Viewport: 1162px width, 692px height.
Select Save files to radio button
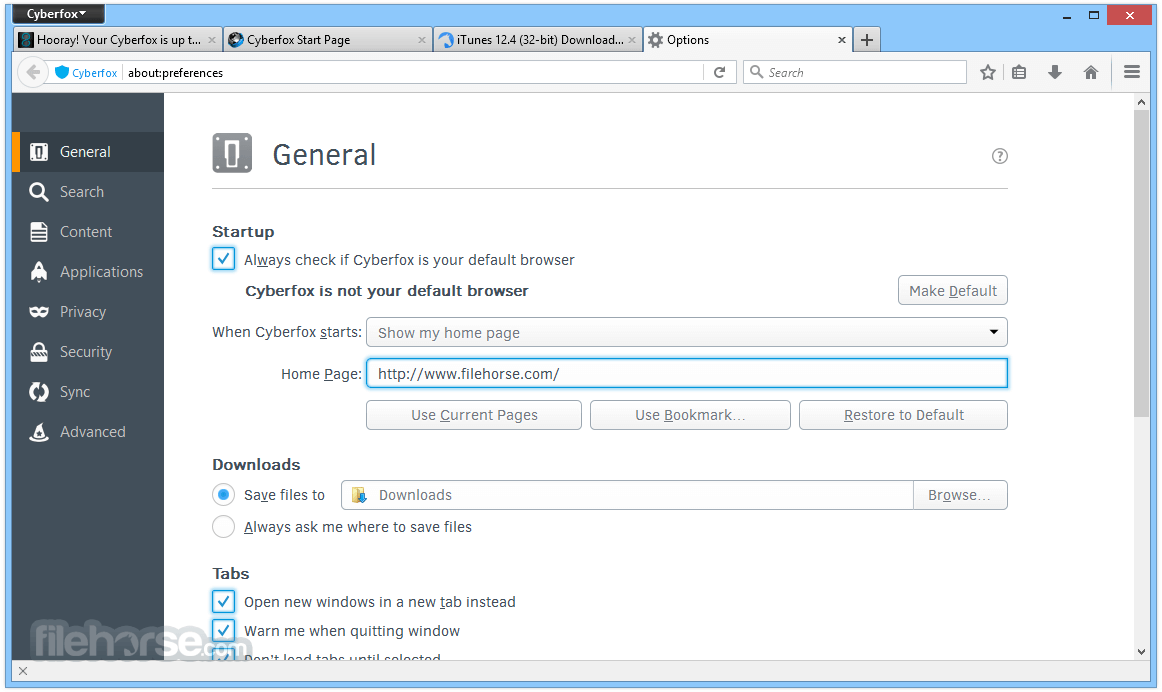tap(223, 494)
